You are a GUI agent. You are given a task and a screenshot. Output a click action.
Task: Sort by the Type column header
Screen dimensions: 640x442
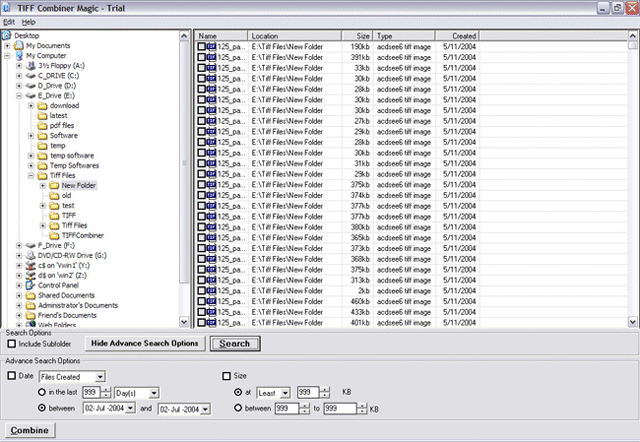click(x=403, y=36)
